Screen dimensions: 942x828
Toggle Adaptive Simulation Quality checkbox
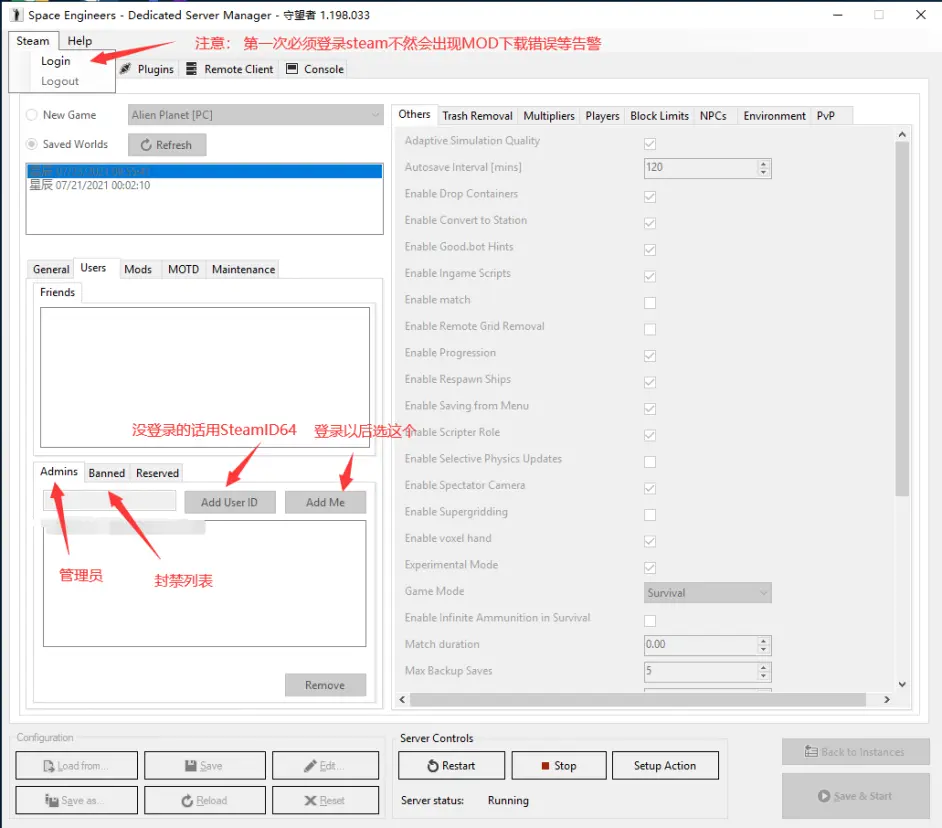(649, 144)
